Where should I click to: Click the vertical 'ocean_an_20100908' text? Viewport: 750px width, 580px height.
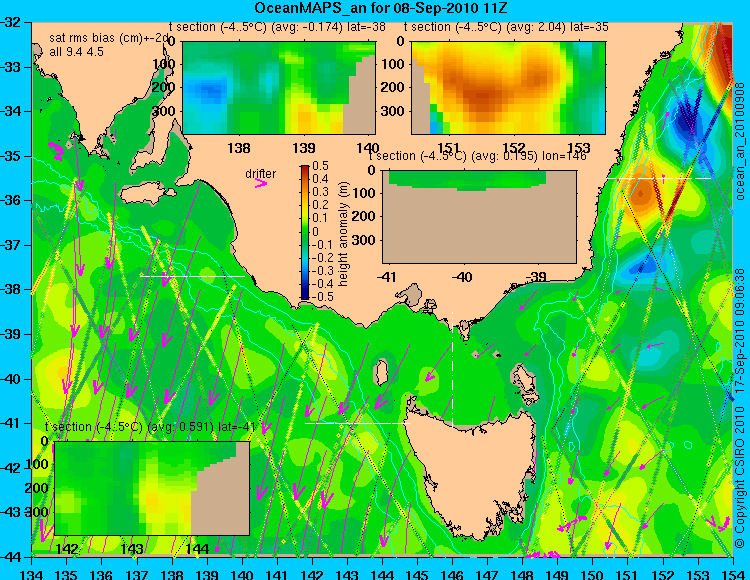click(740, 142)
